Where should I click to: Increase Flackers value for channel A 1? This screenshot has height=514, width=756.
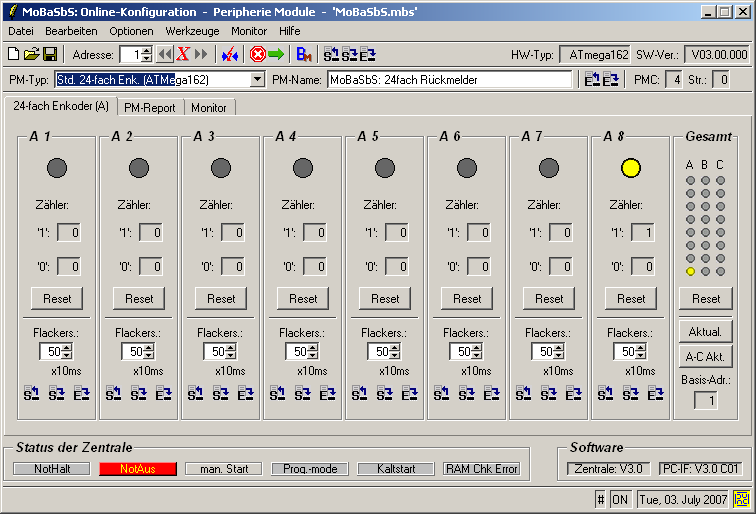[67, 347]
